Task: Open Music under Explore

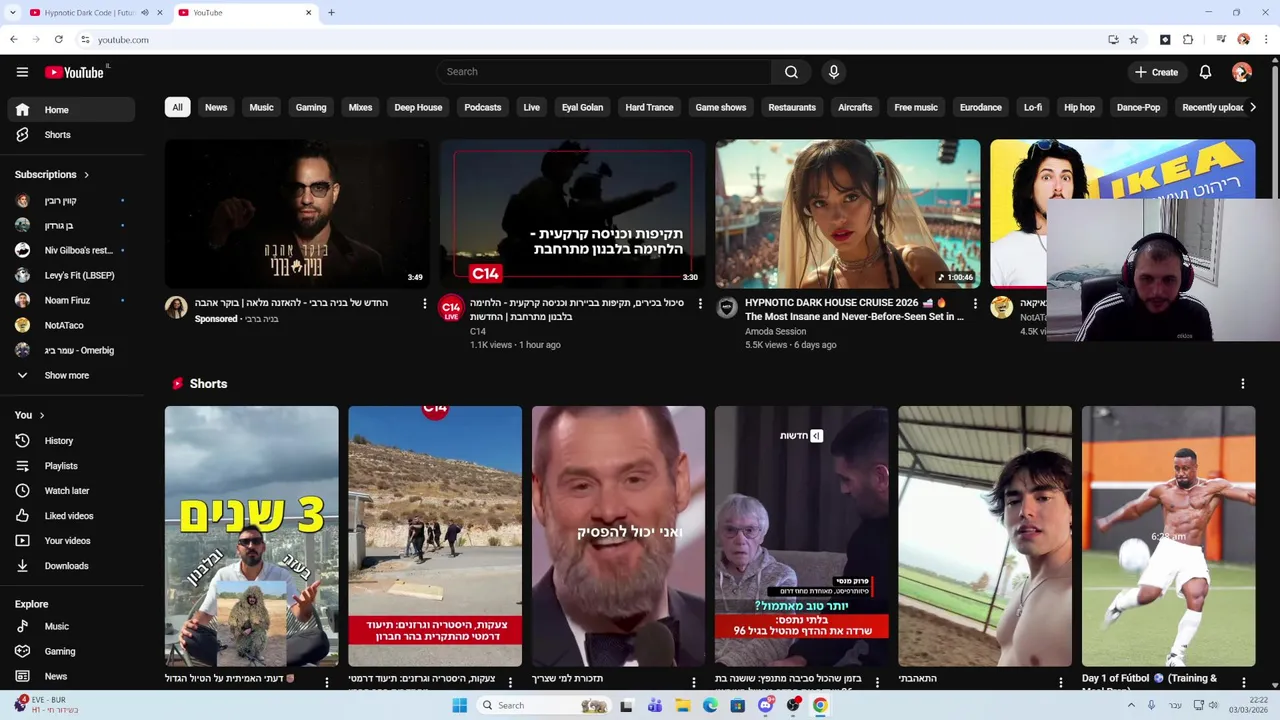Action: coord(70,627)
